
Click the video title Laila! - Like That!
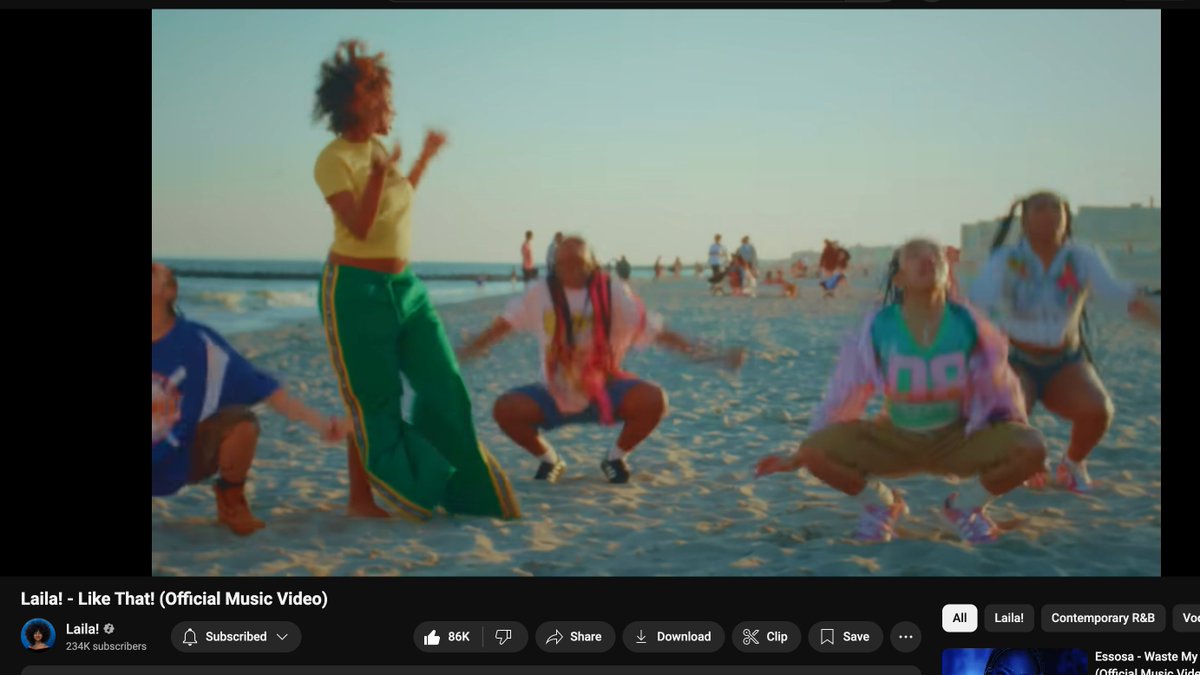coord(174,599)
